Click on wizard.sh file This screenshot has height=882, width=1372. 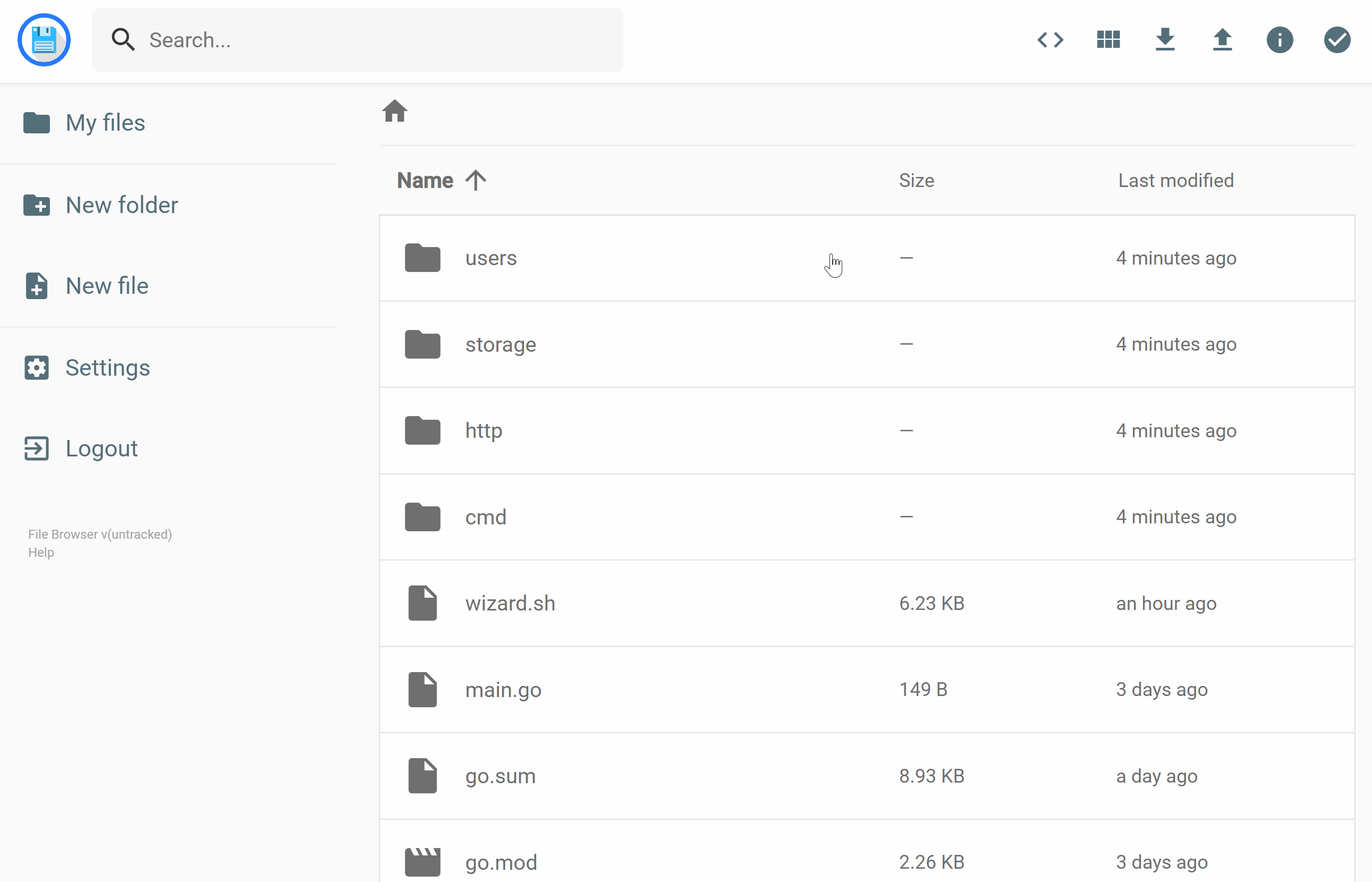[510, 602]
